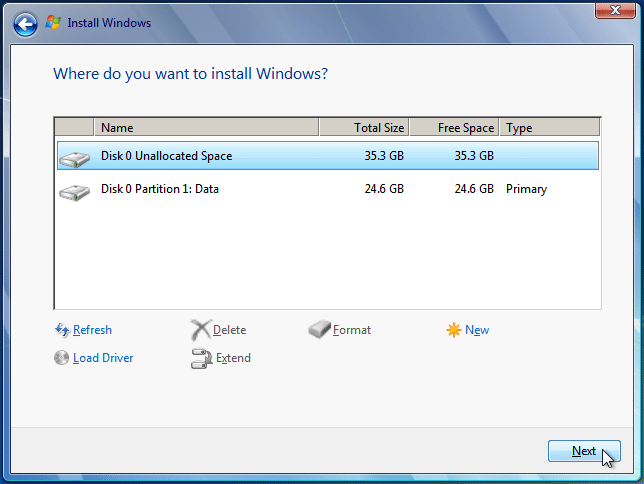Choose the Extend option
The height and width of the screenshot is (484, 644).
(233, 358)
